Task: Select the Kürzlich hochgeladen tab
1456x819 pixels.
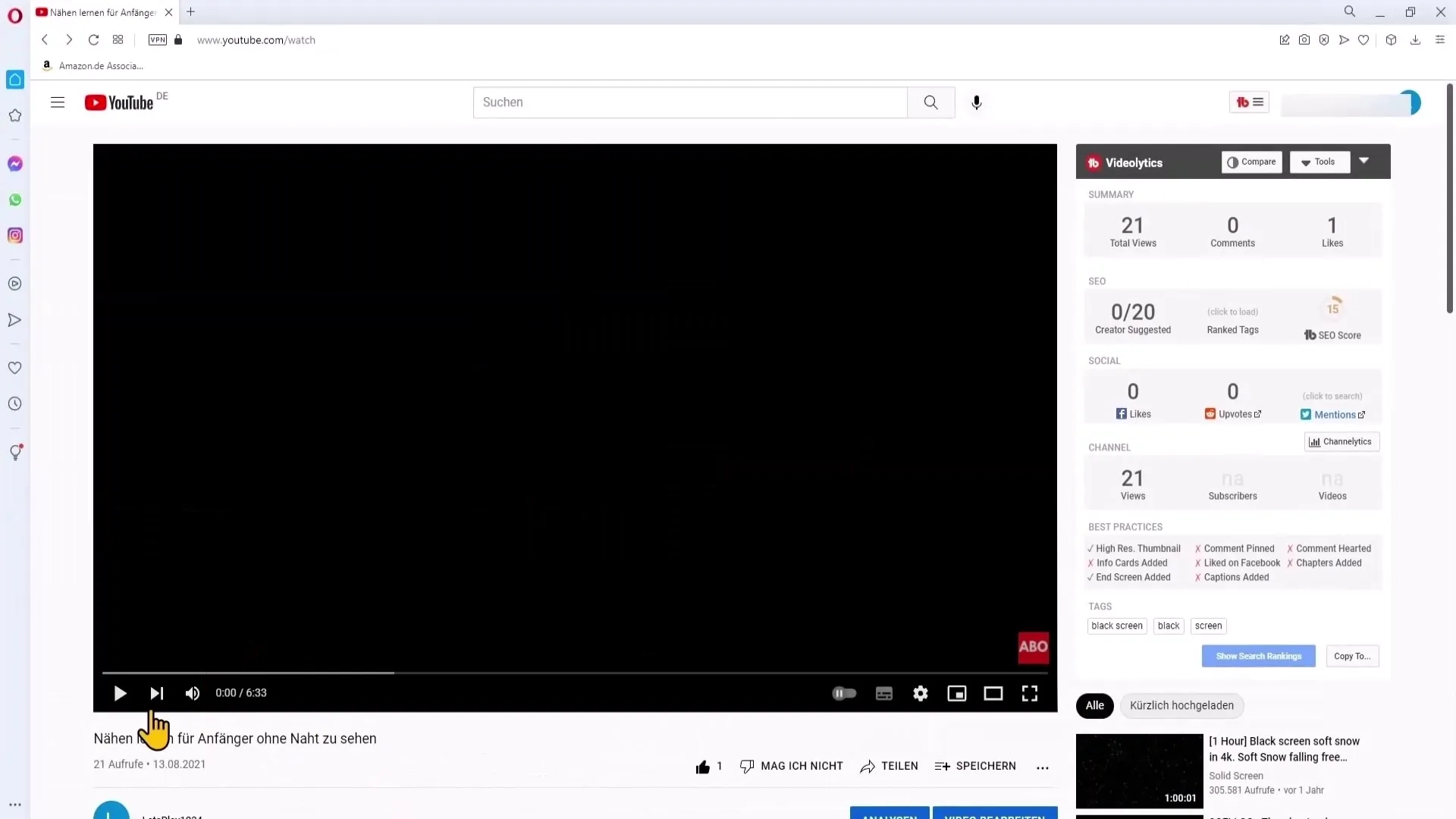Action: coord(1181,705)
